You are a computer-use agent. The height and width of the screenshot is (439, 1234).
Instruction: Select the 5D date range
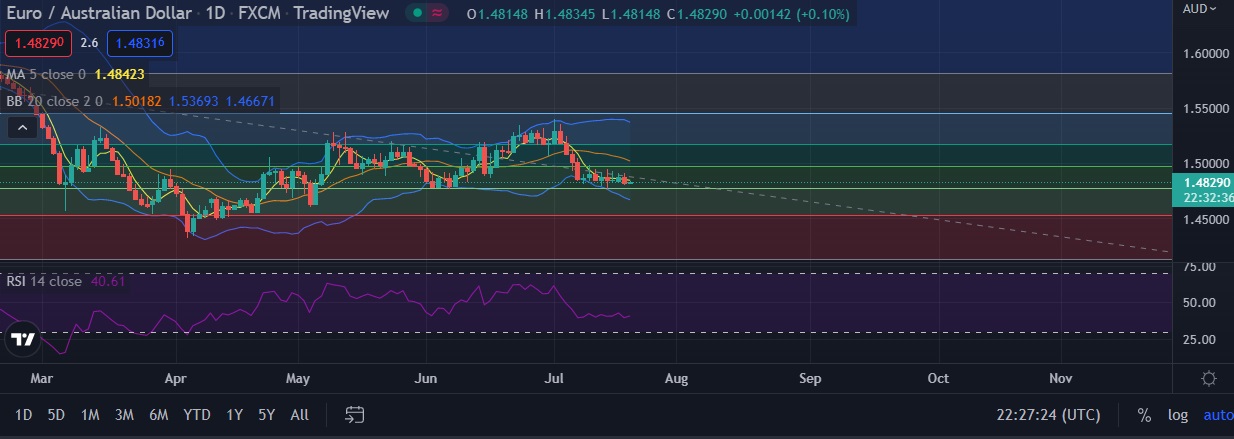click(57, 414)
